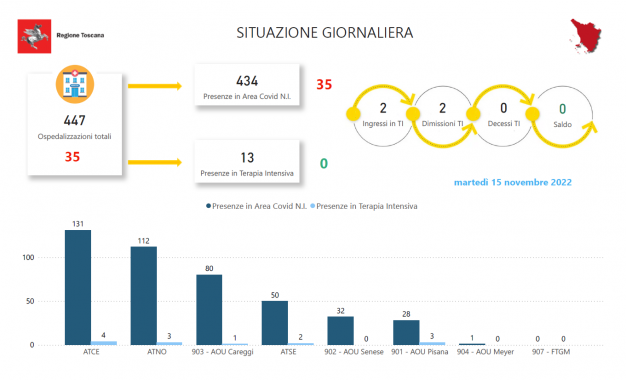Image resolution: width=626 pixels, height=380 pixels.
Task: Click the AOU Pisana bar labeled 28
Action: click(406, 332)
